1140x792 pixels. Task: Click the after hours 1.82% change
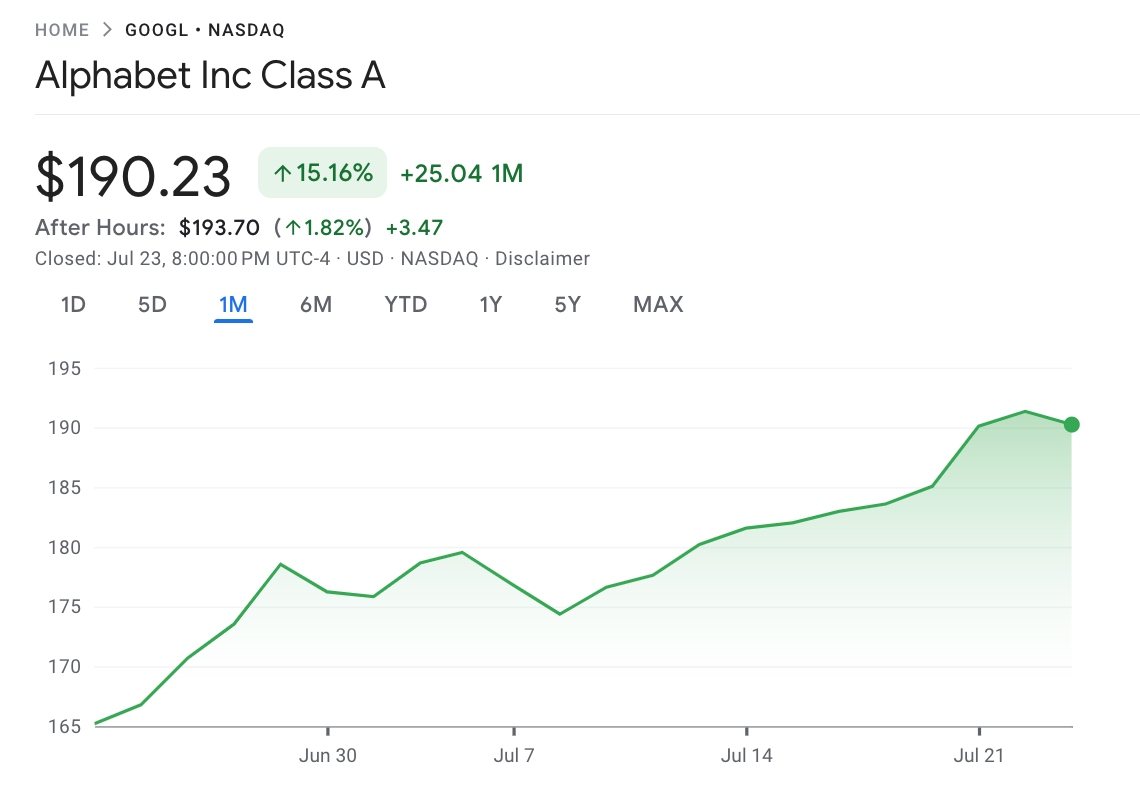(x=323, y=228)
